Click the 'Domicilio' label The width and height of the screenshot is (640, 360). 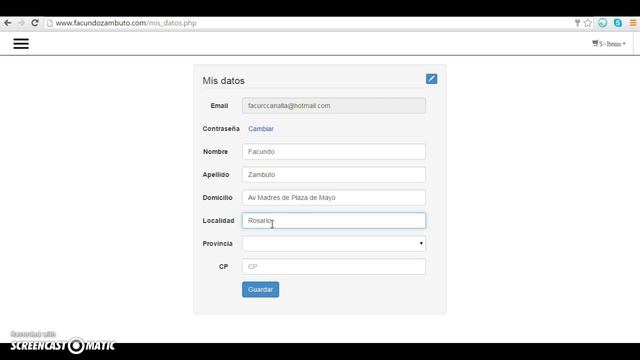[x=218, y=198]
